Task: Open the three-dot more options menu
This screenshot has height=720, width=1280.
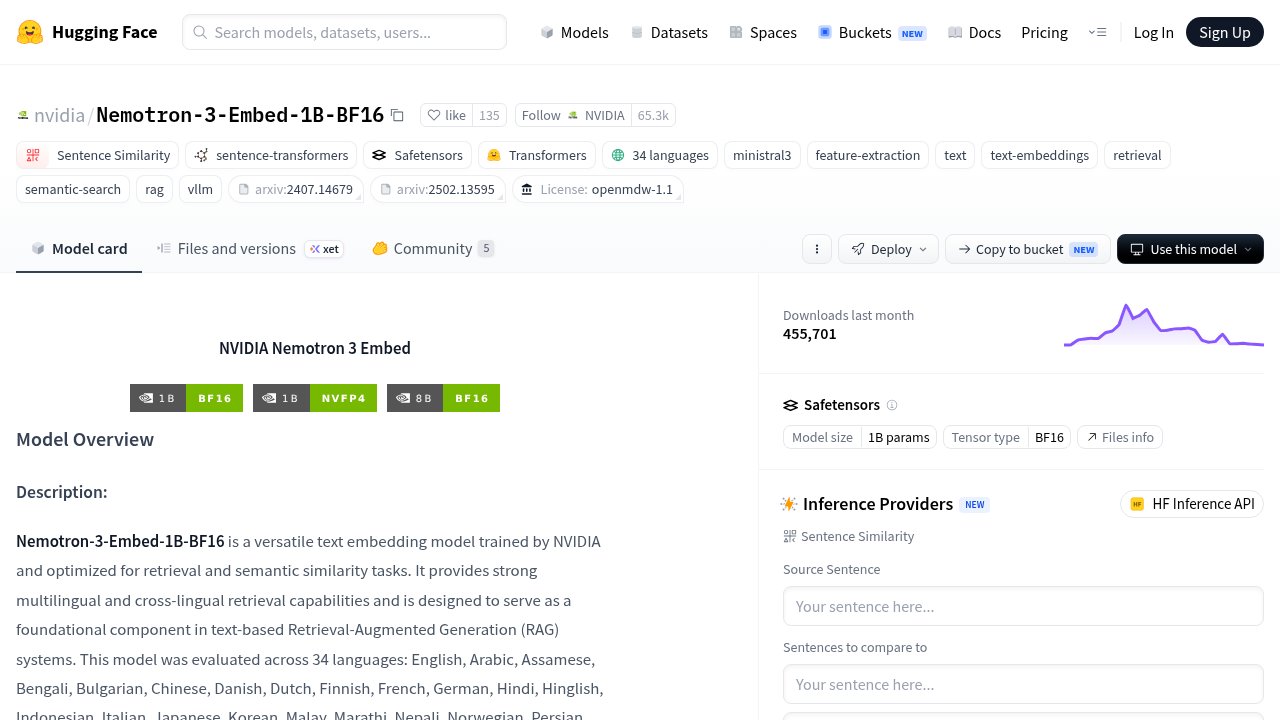Action: [817, 249]
